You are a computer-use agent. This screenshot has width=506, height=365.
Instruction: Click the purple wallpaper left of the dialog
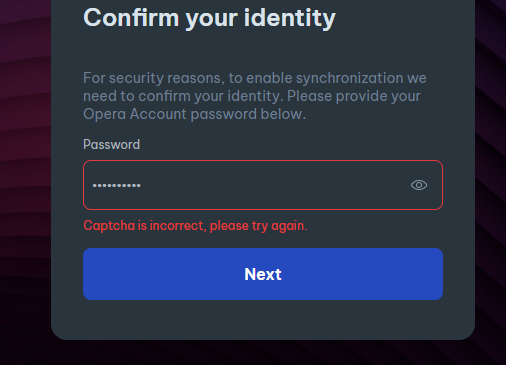(25, 167)
